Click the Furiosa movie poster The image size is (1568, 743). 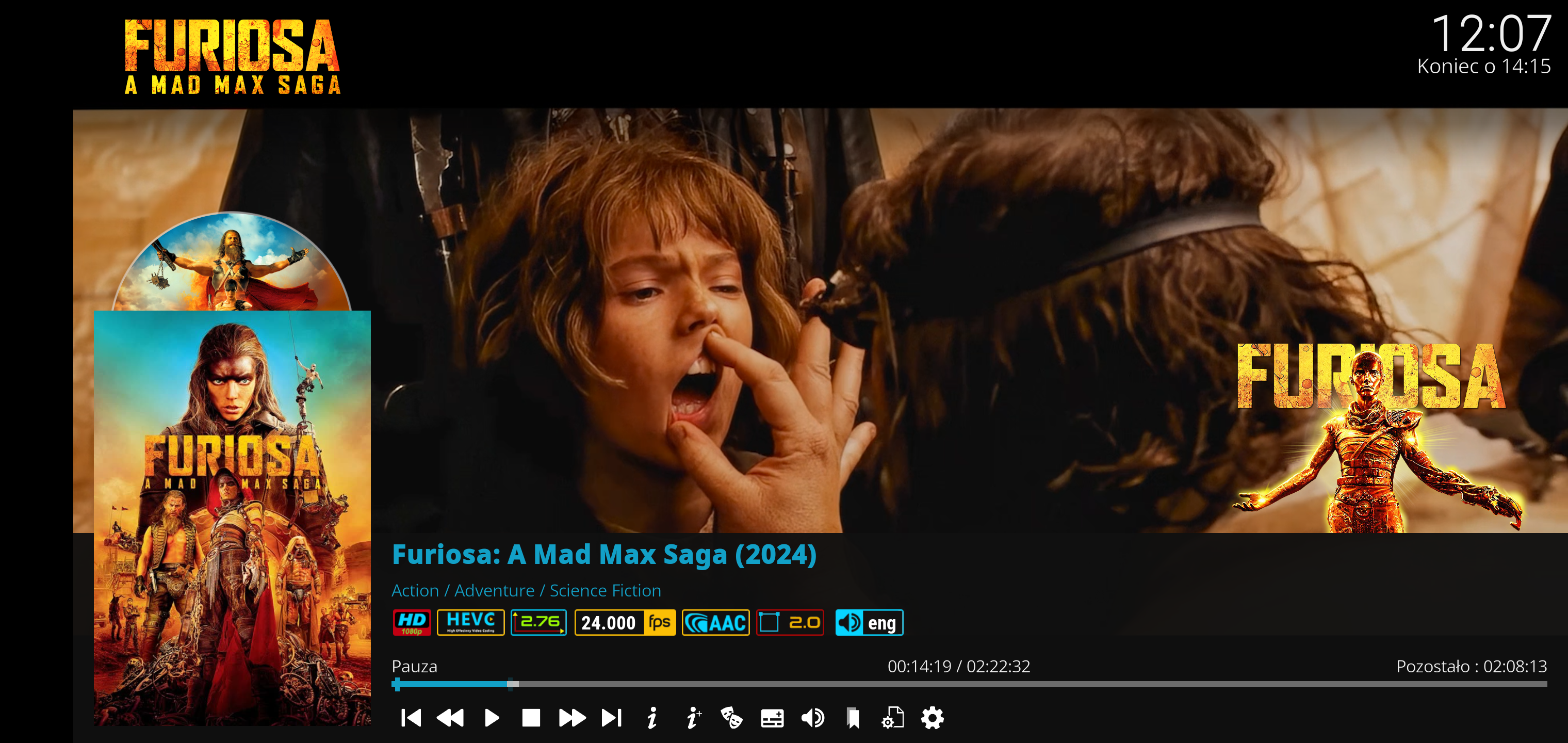tap(232, 518)
